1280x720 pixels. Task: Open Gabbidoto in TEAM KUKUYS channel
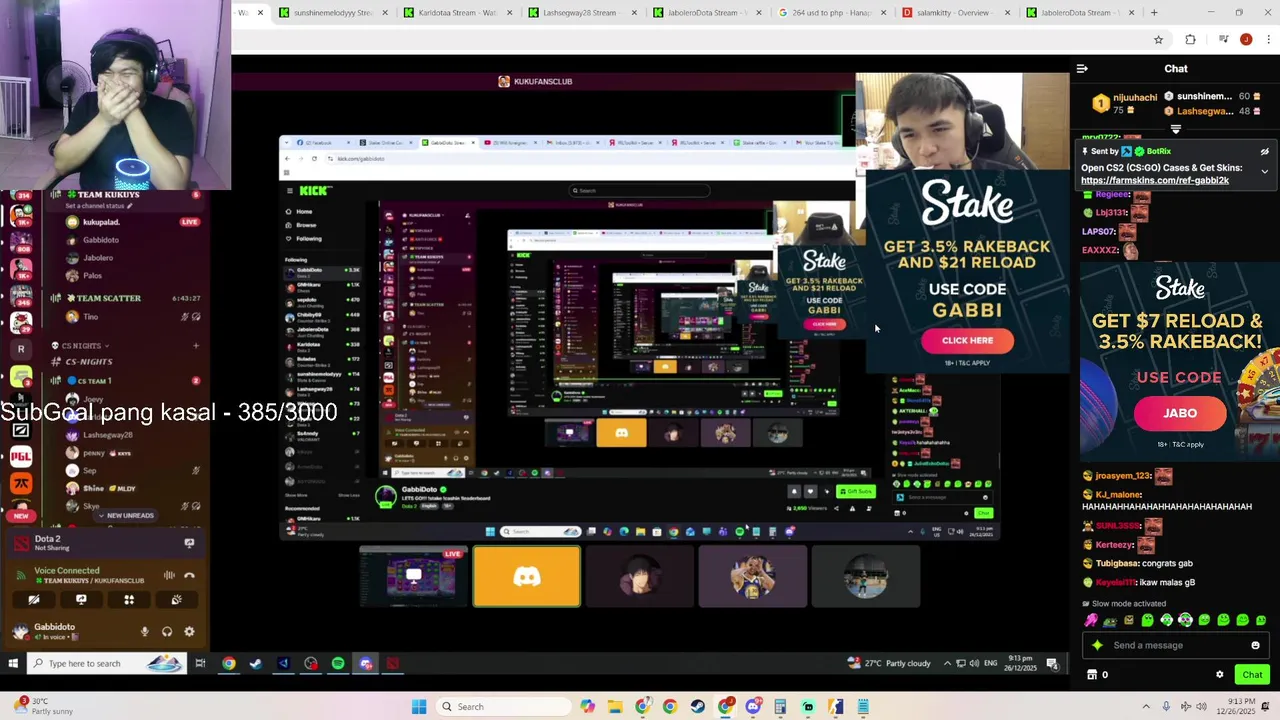click(x=102, y=240)
